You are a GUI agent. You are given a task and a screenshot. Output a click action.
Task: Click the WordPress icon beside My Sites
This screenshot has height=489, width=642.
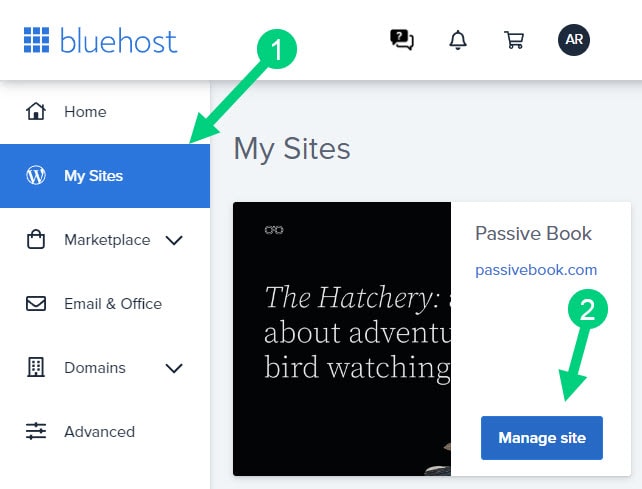pyautogui.click(x=36, y=175)
